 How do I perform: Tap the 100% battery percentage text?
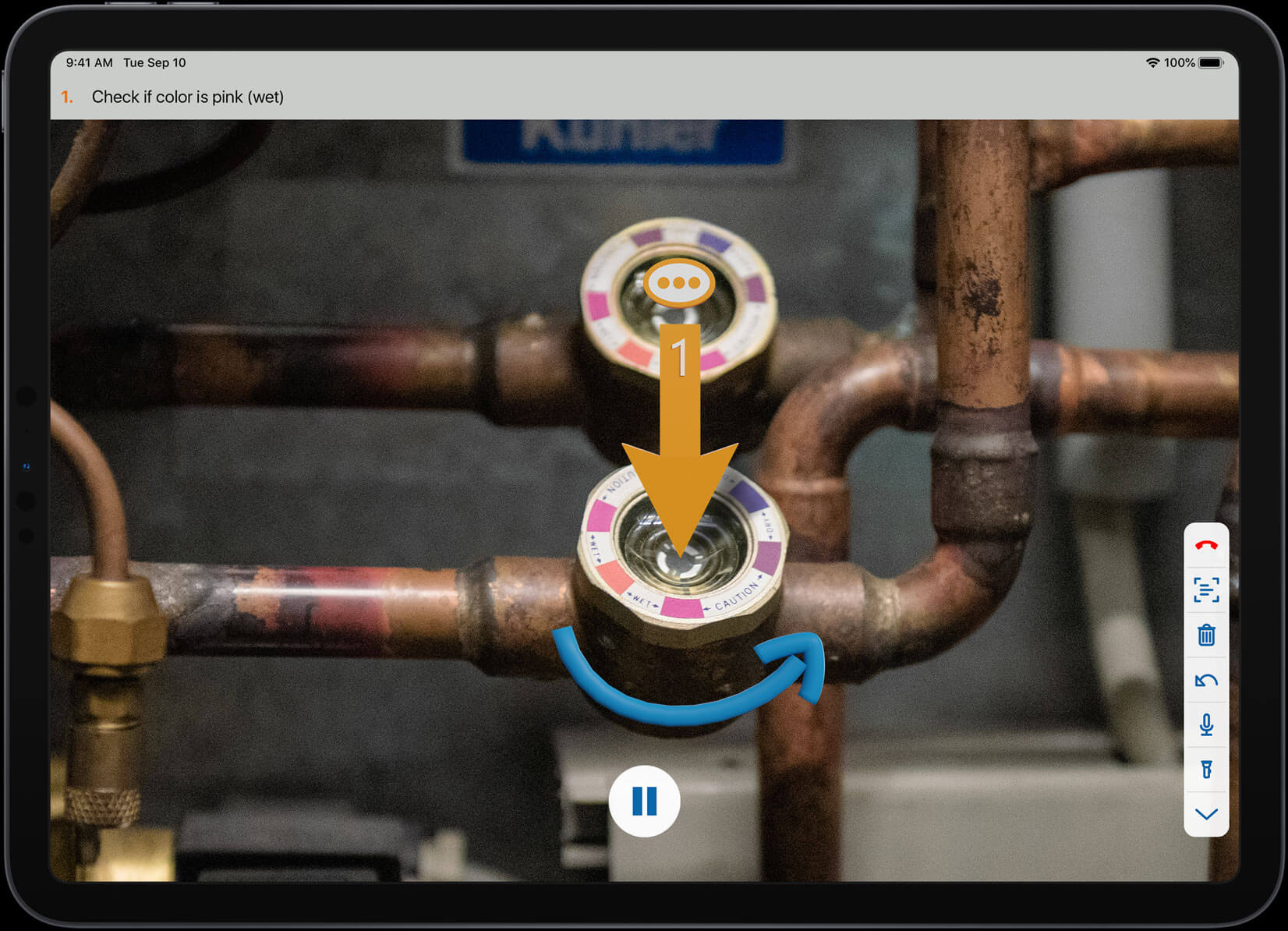pyautogui.click(x=1179, y=62)
